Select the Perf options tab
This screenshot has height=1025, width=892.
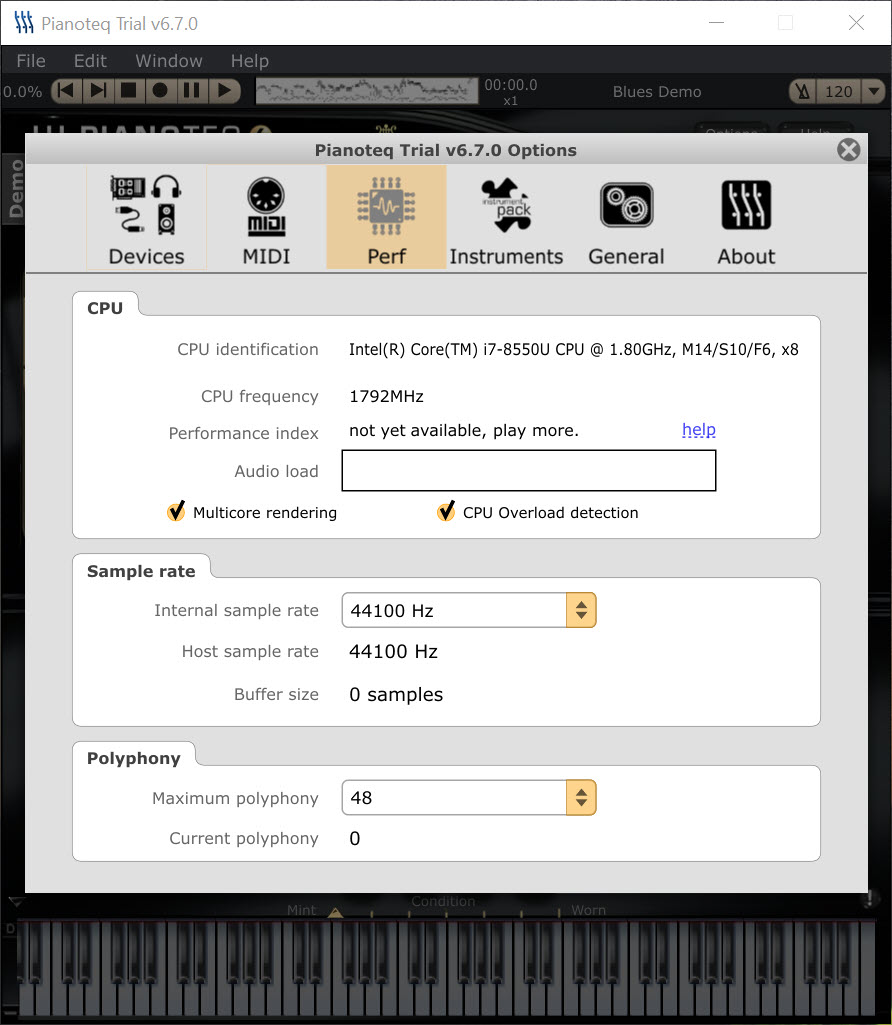tap(386, 218)
